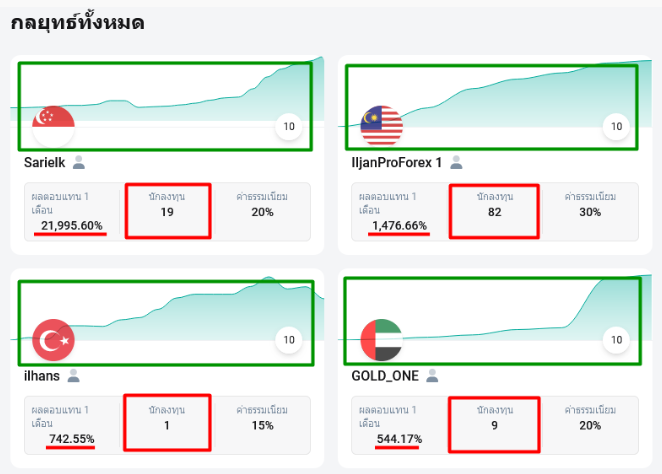
Task: Click the 10 badge on IljanProForex 1 chart
Action: 616,126
